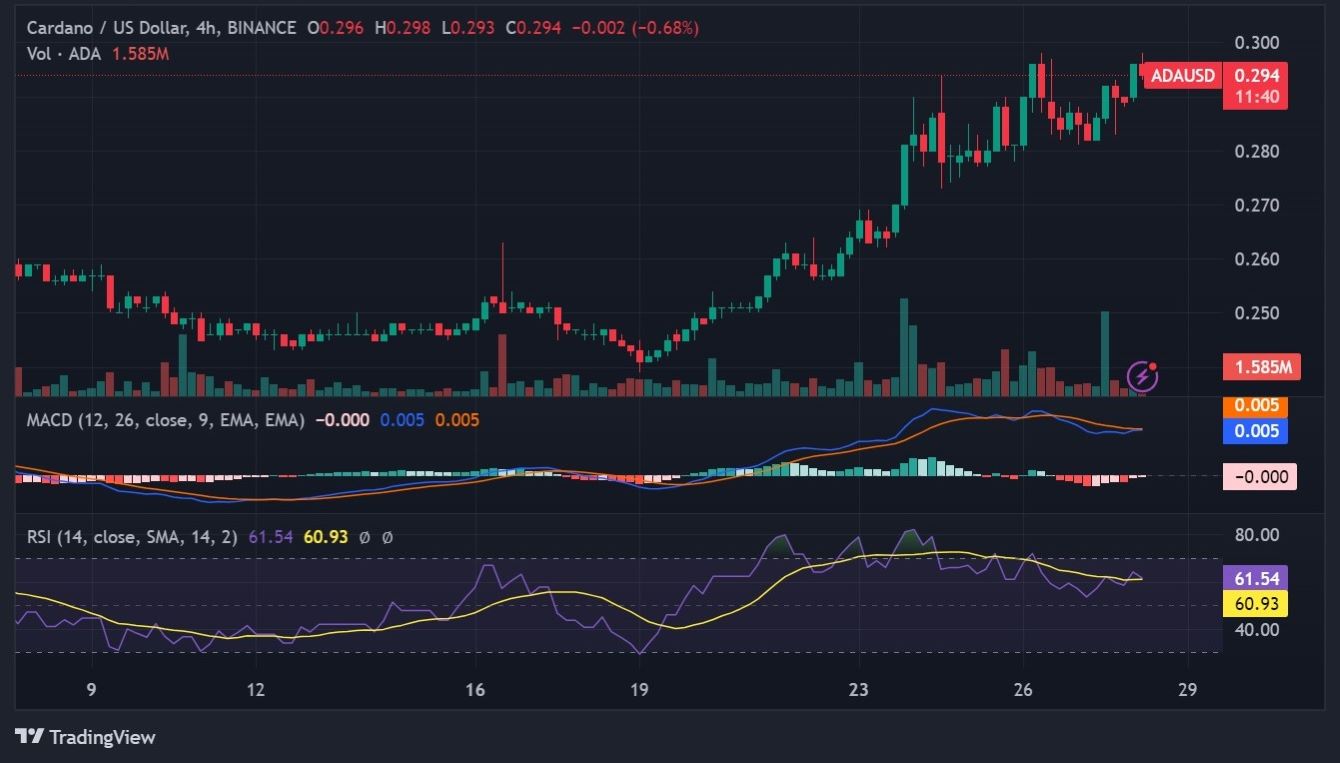Click the blue 0.005 MACD axis tag
Image resolution: width=1340 pixels, height=763 pixels.
[x=1256, y=431]
